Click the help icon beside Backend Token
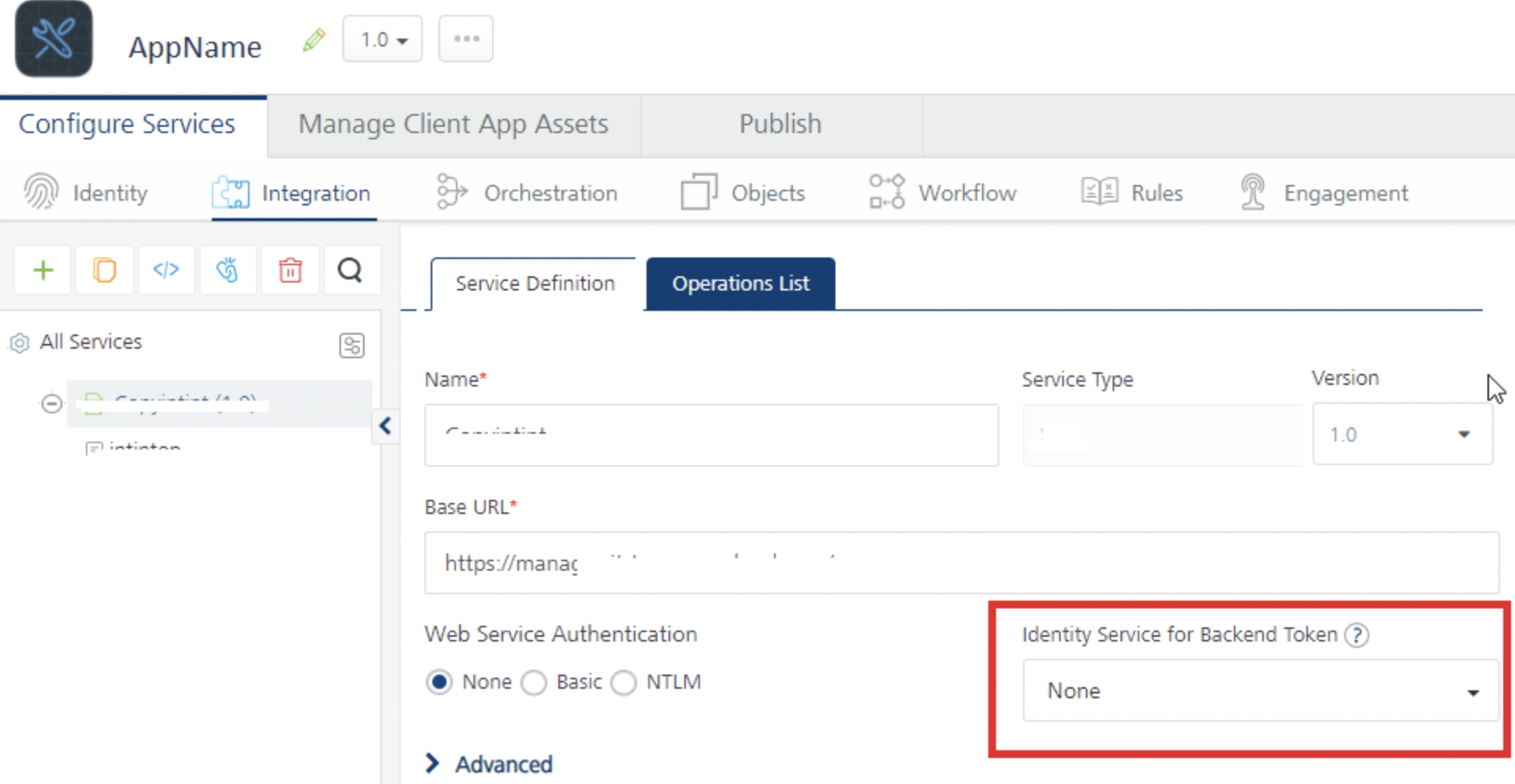The image size is (1515, 784). [1357, 635]
